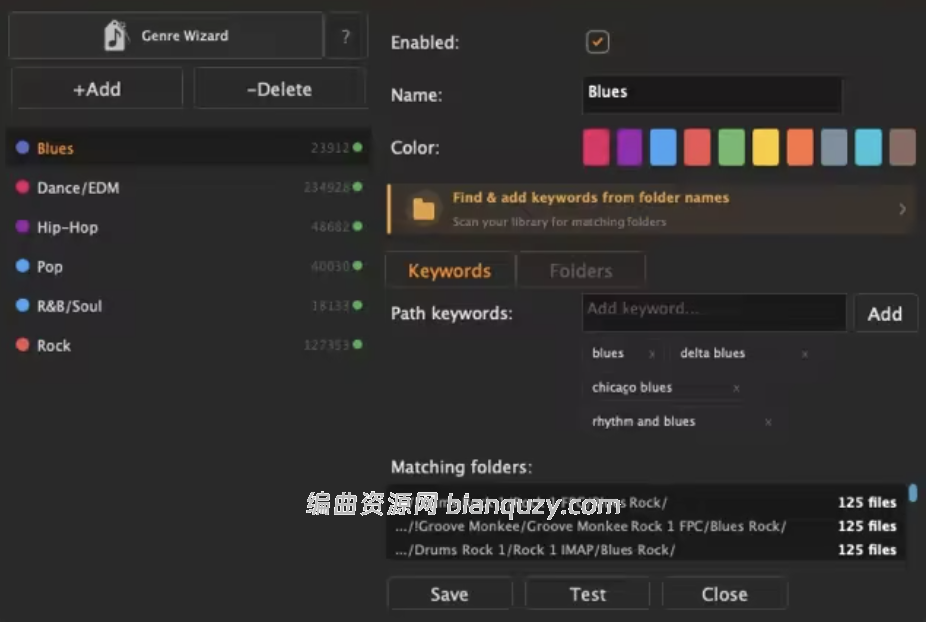Remove the 'blues' keyword tag
Screen dimensions: 926x622
(x=652, y=354)
